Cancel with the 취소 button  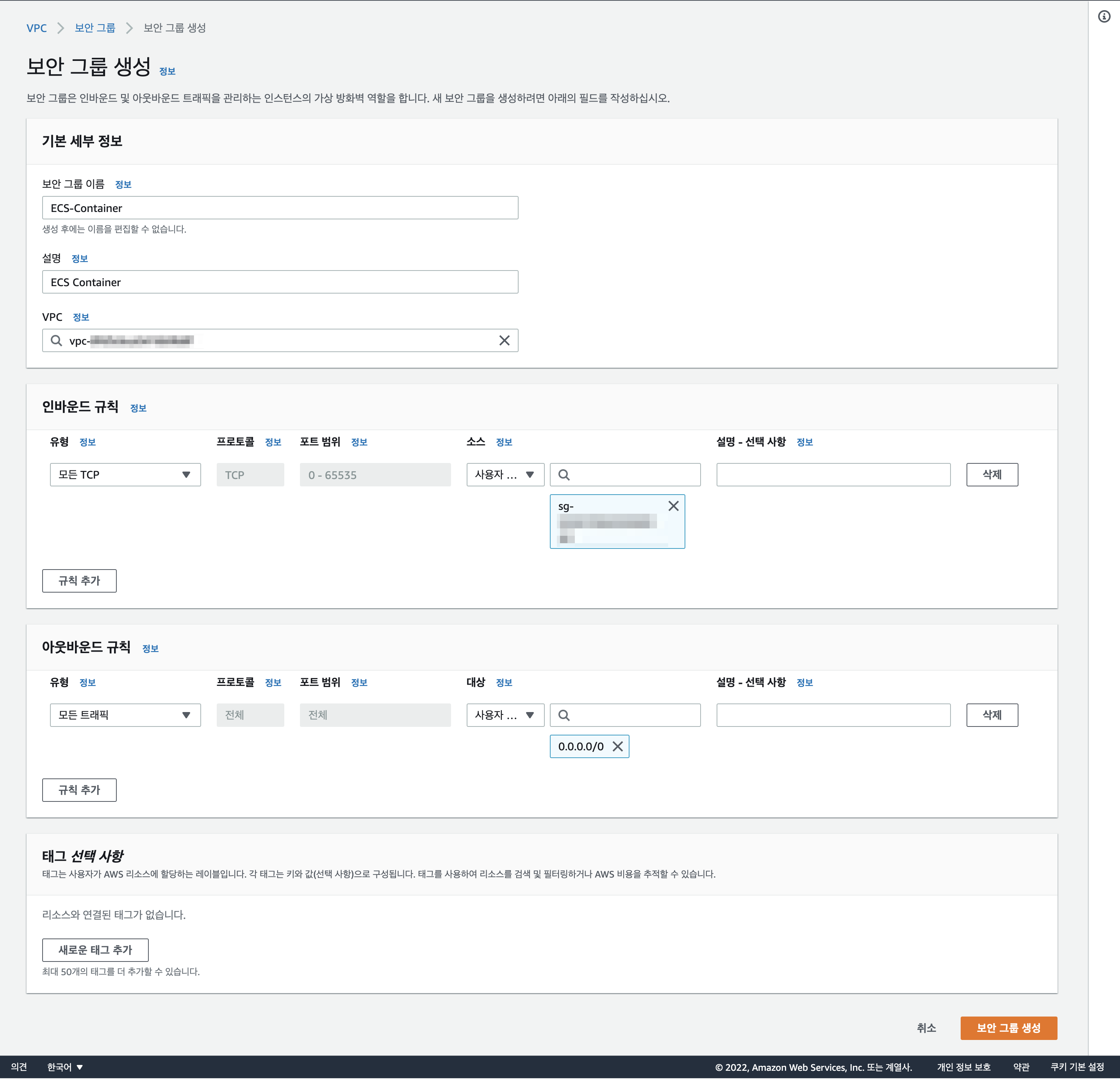point(926,1028)
